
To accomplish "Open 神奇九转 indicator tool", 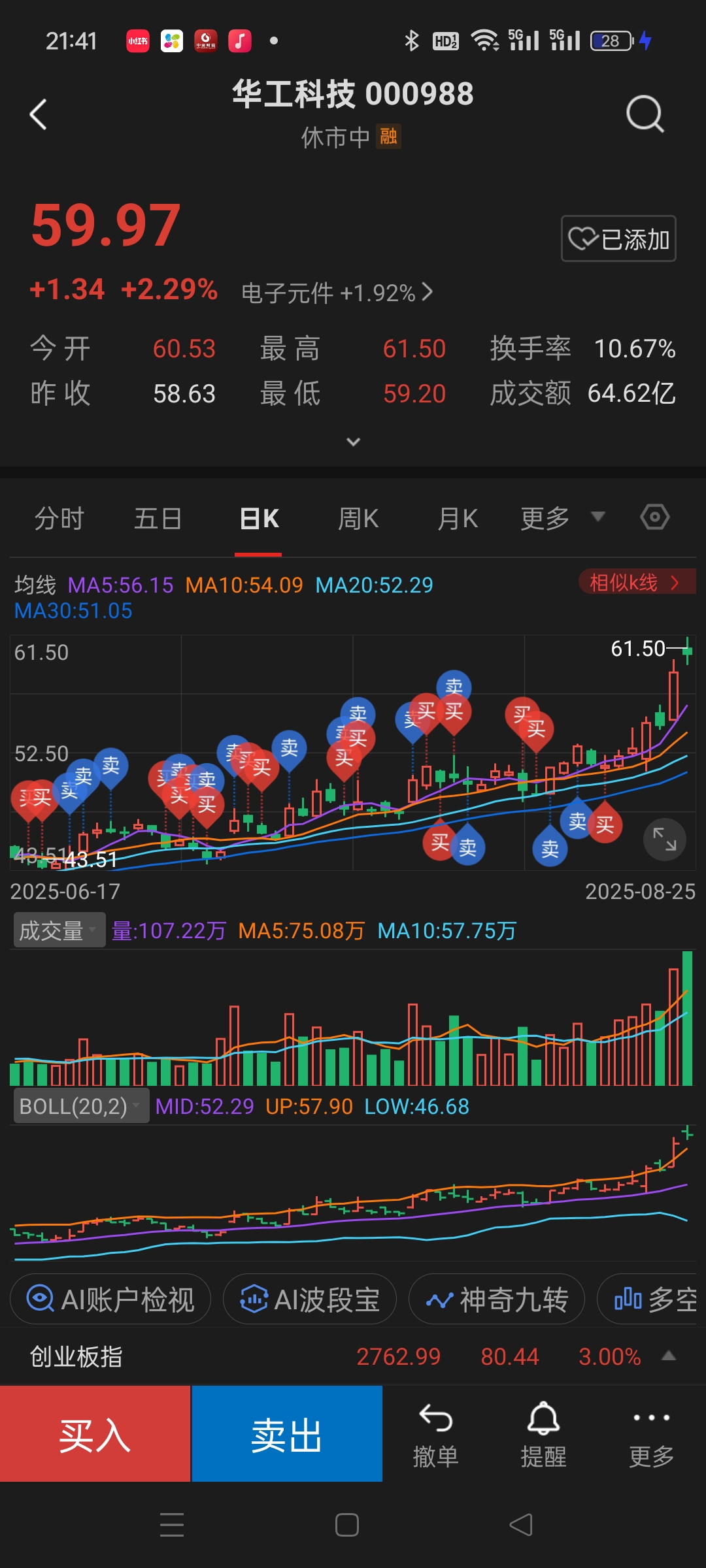I will pos(497,1299).
